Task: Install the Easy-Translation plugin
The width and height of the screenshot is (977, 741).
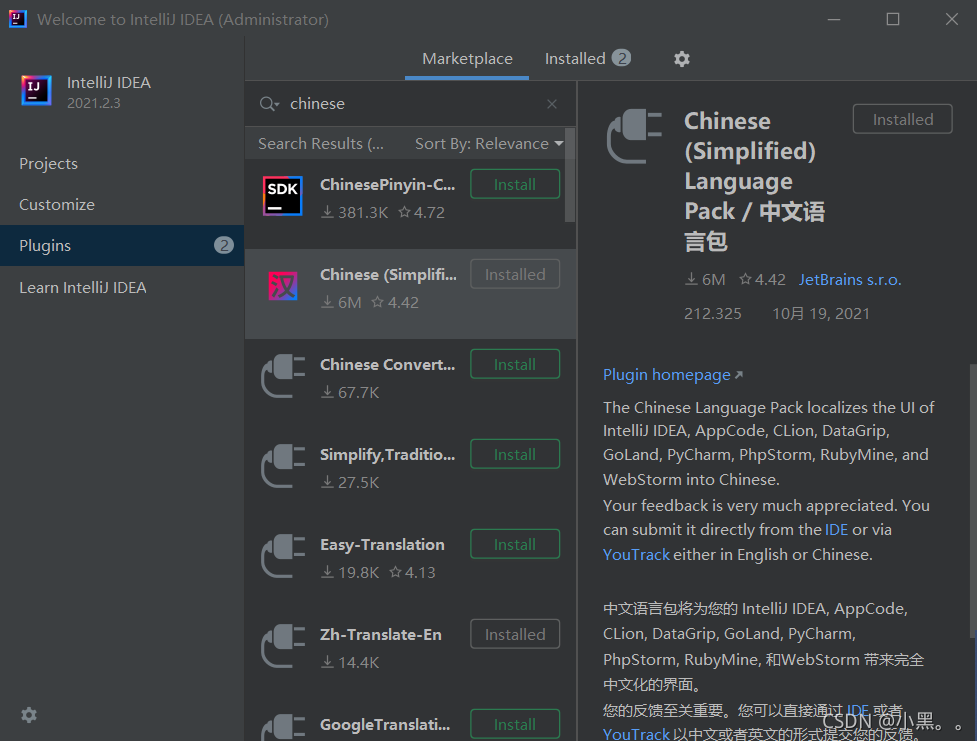Action: [x=515, y=544]
